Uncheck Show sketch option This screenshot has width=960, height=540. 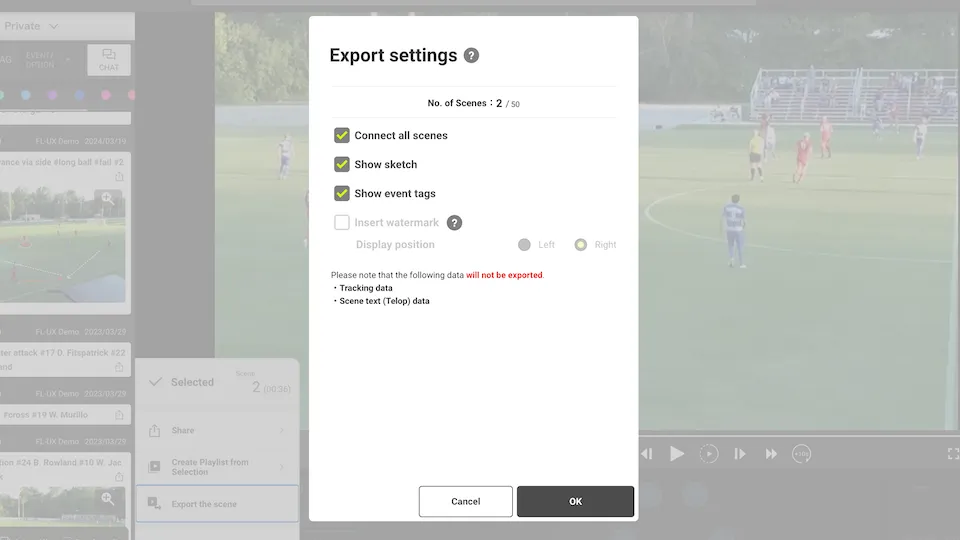[342, 164]
